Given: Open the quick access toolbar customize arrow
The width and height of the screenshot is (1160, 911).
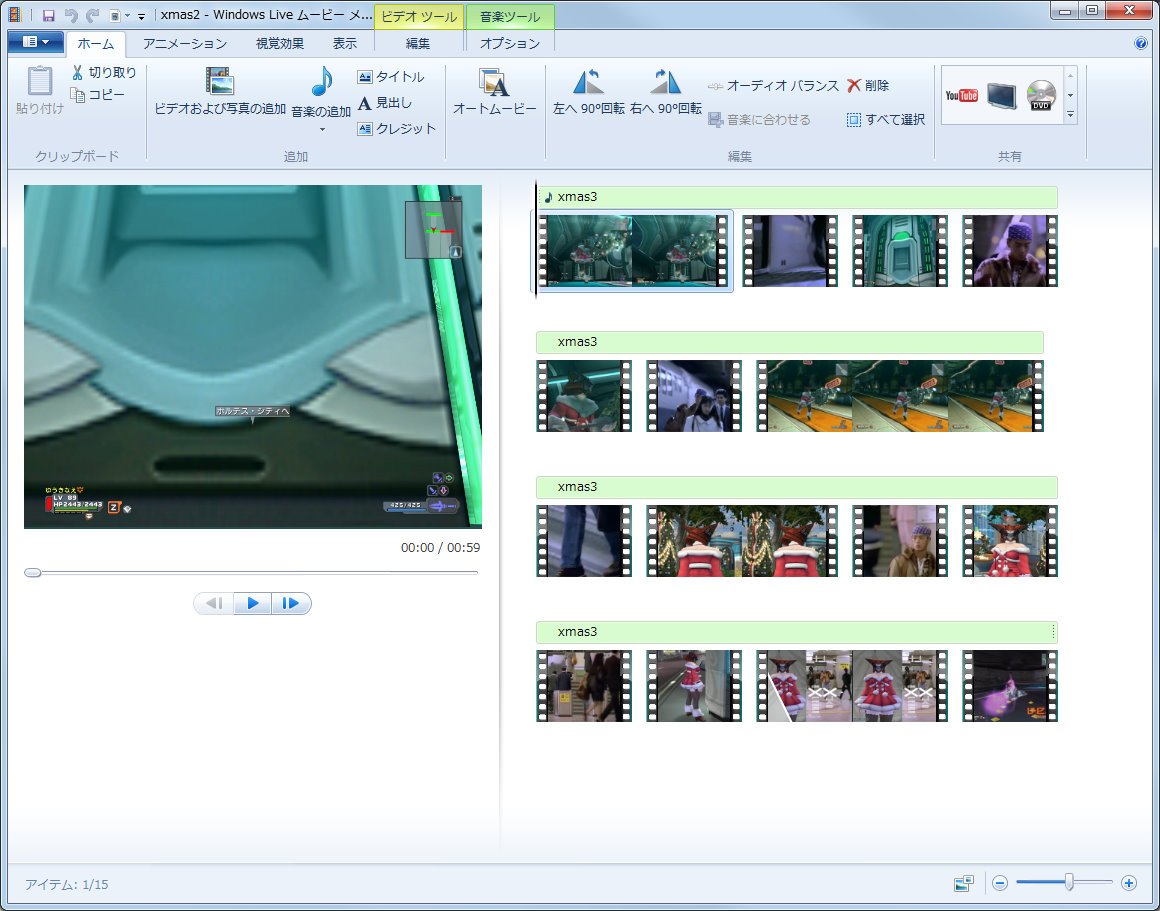Looking at the screenshot, I should pyautogui.click(x=141, y=16).
